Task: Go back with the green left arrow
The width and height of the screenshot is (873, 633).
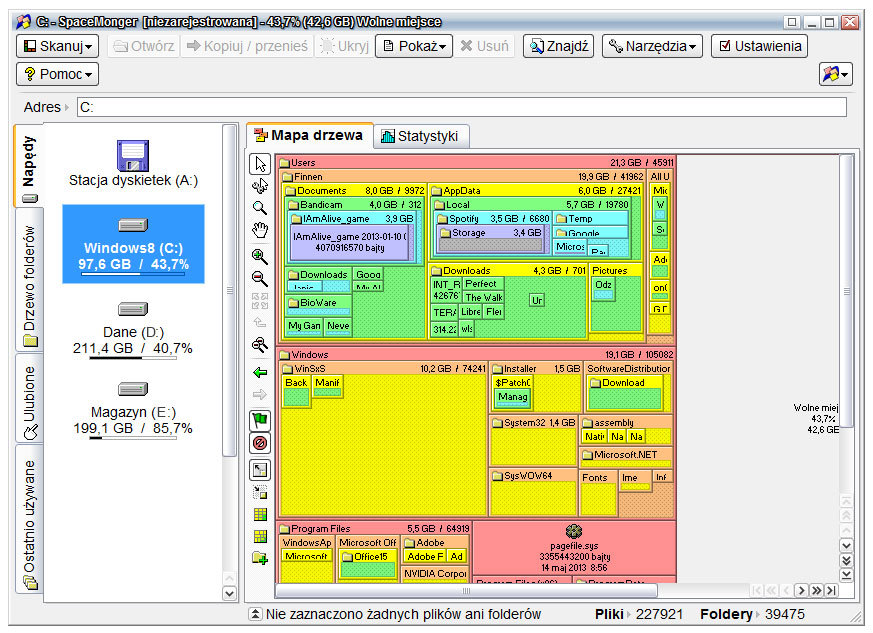Action: [x=260, y=372]
